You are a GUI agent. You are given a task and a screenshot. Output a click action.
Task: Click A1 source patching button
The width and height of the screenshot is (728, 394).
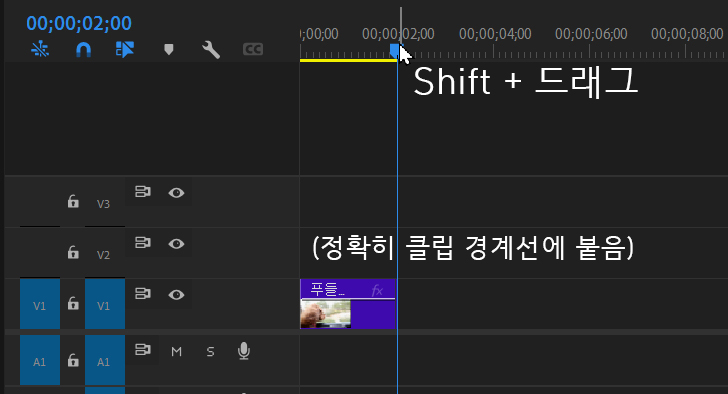click(x=40, y=360)
